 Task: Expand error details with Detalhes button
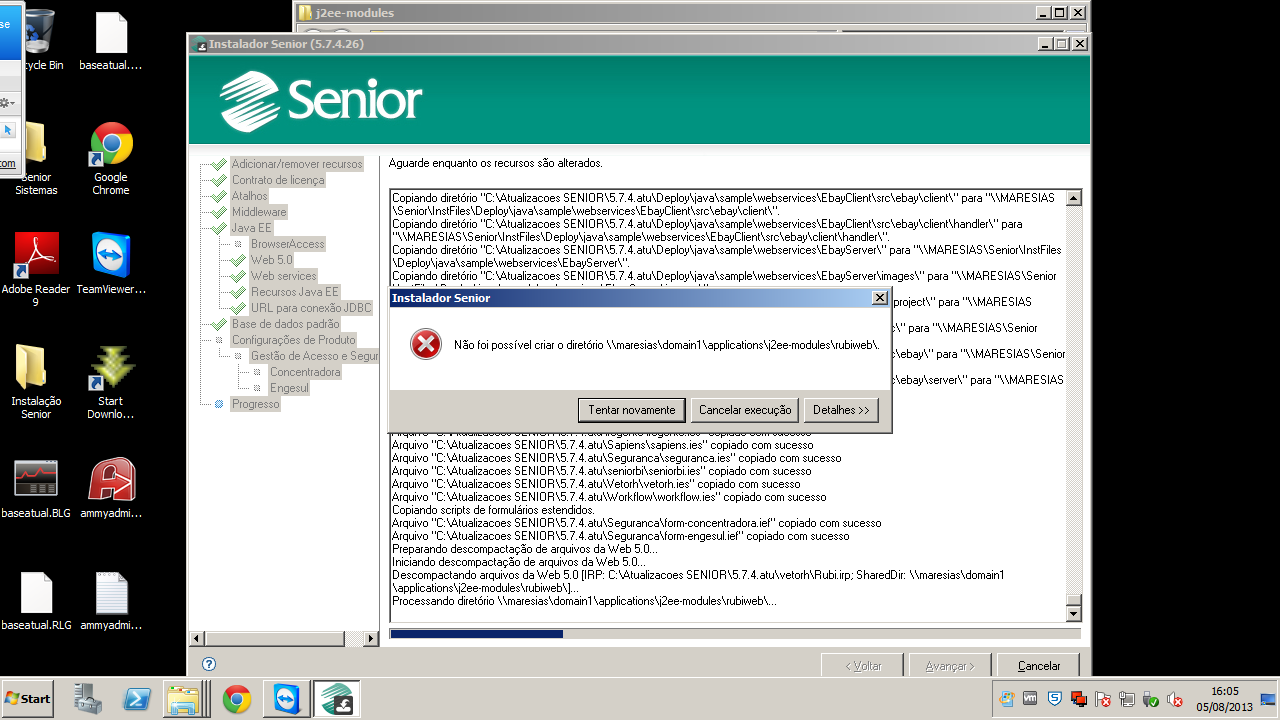point(841,410)
